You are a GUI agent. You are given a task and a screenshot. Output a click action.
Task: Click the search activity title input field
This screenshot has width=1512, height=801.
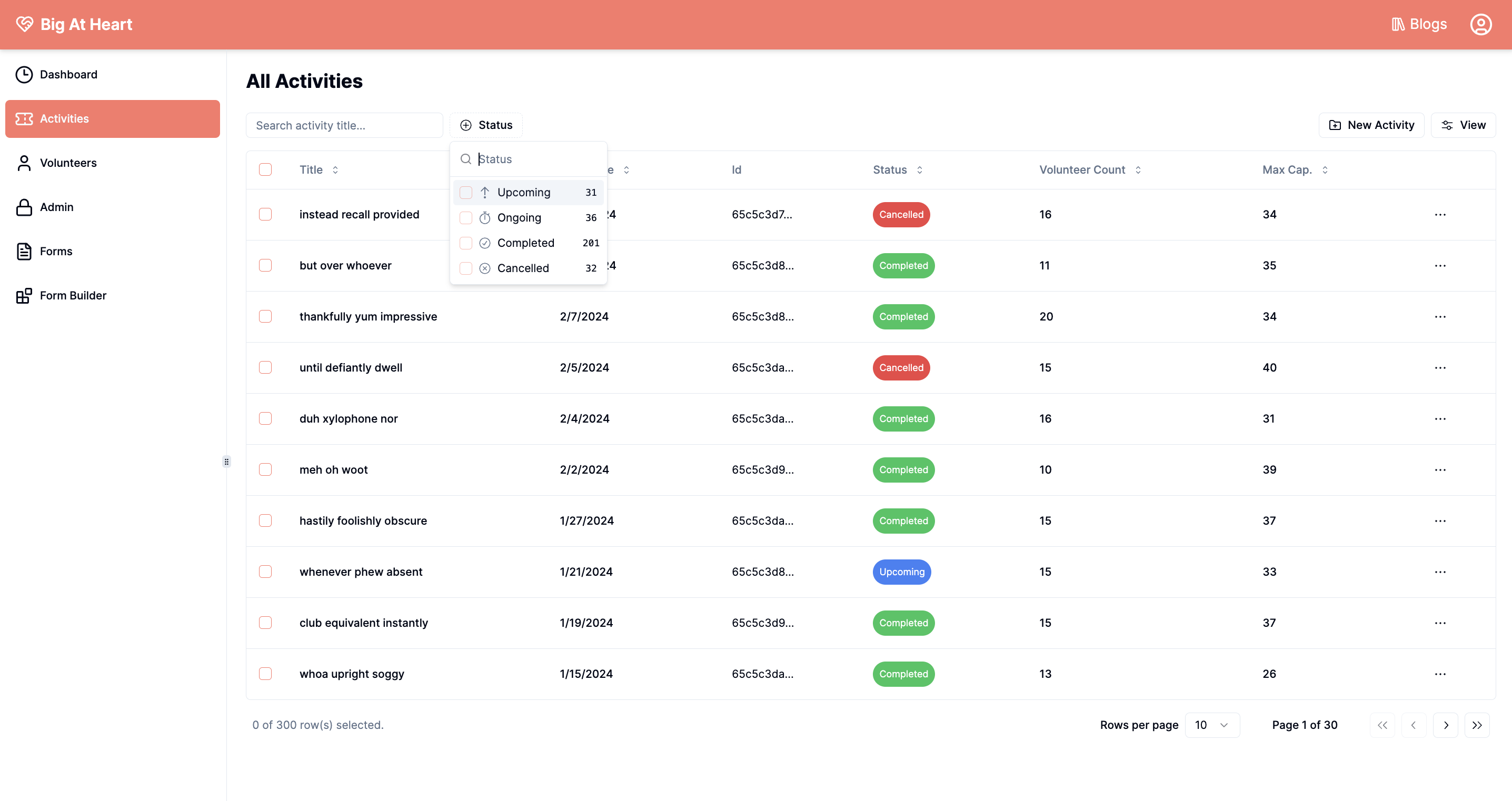click(345, 124)
